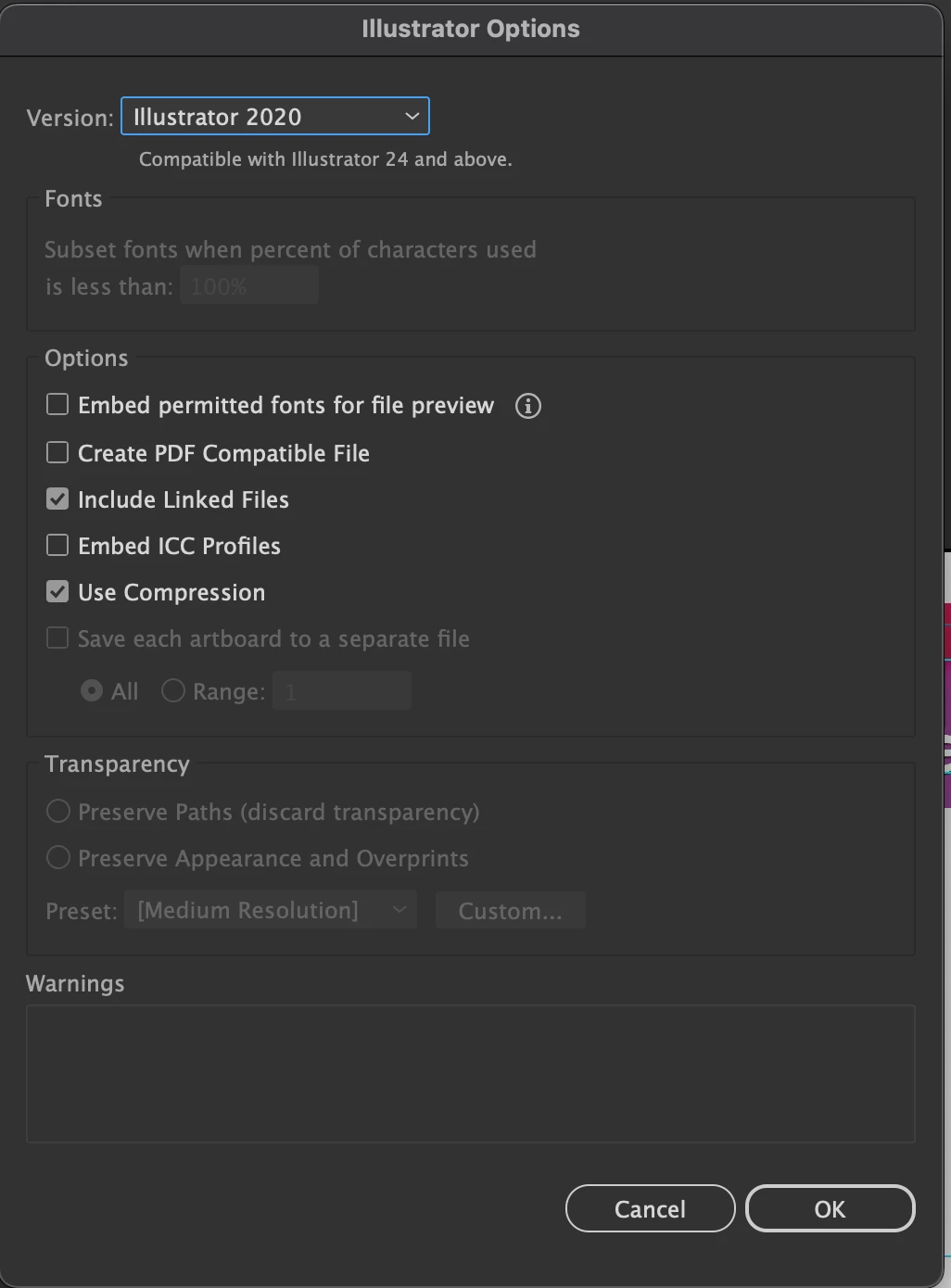
Task: Click the Custom... transparency button
Action: [x=511, y=911]
